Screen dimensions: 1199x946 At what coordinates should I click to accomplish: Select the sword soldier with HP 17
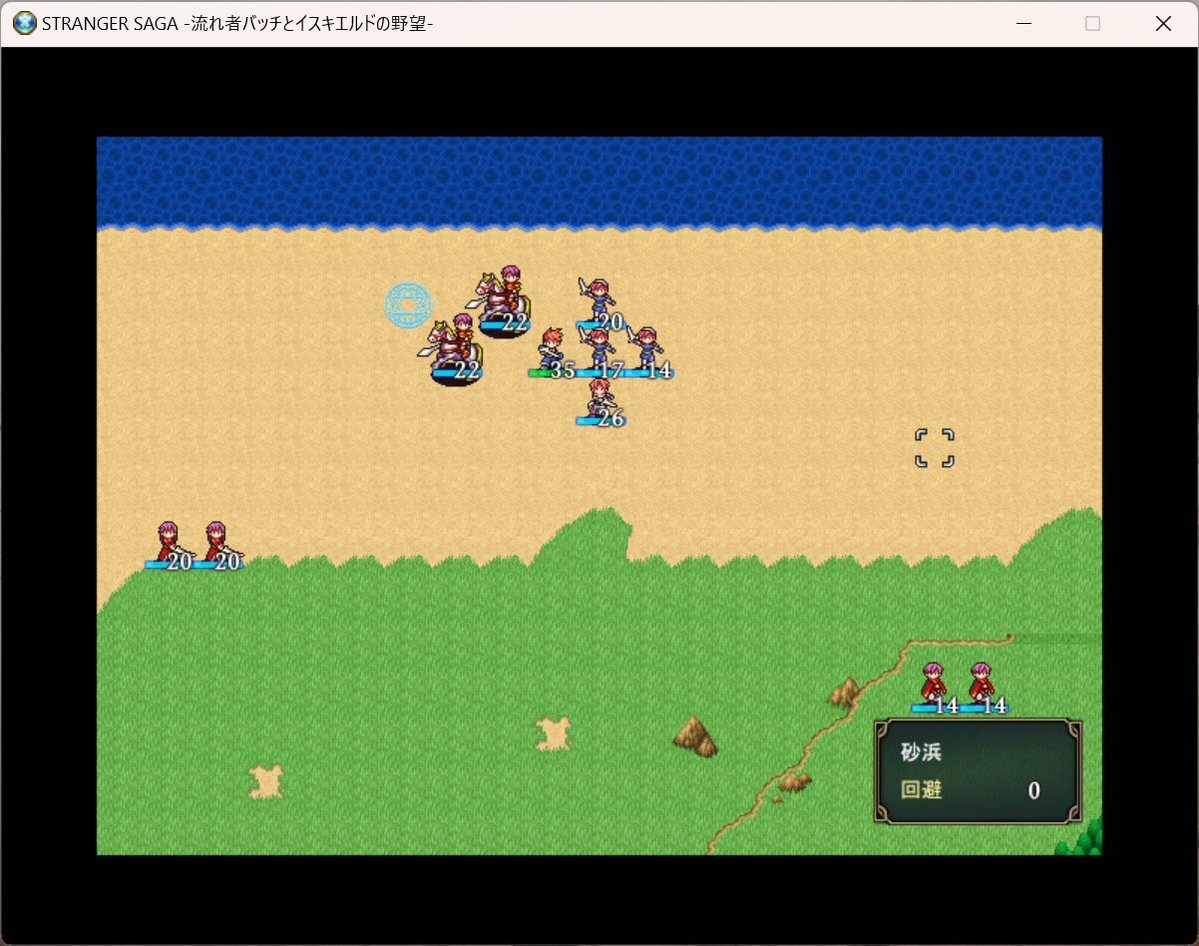[600, 352]
